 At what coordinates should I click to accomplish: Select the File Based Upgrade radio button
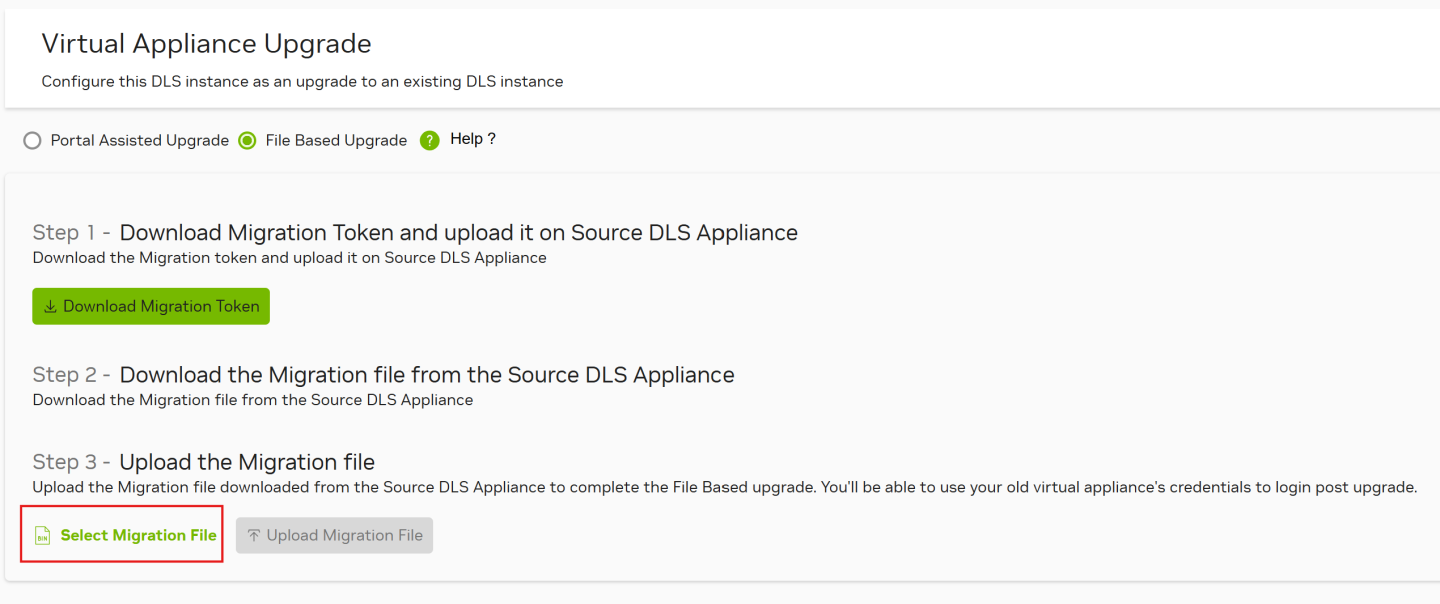tap(248, 141)
